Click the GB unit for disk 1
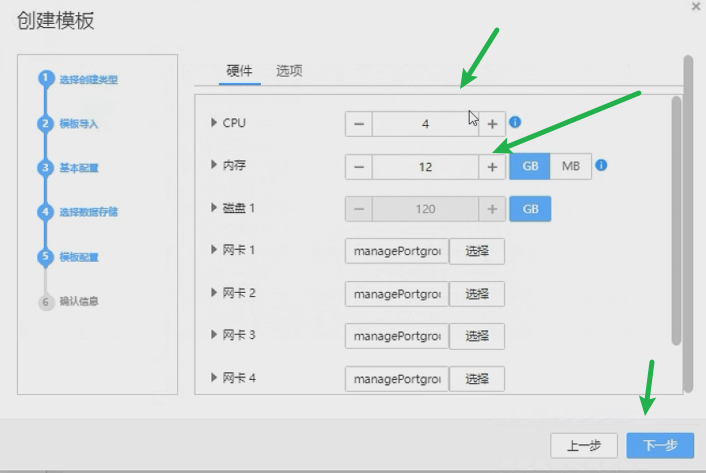Screen dimensions: 706x473 530,209
